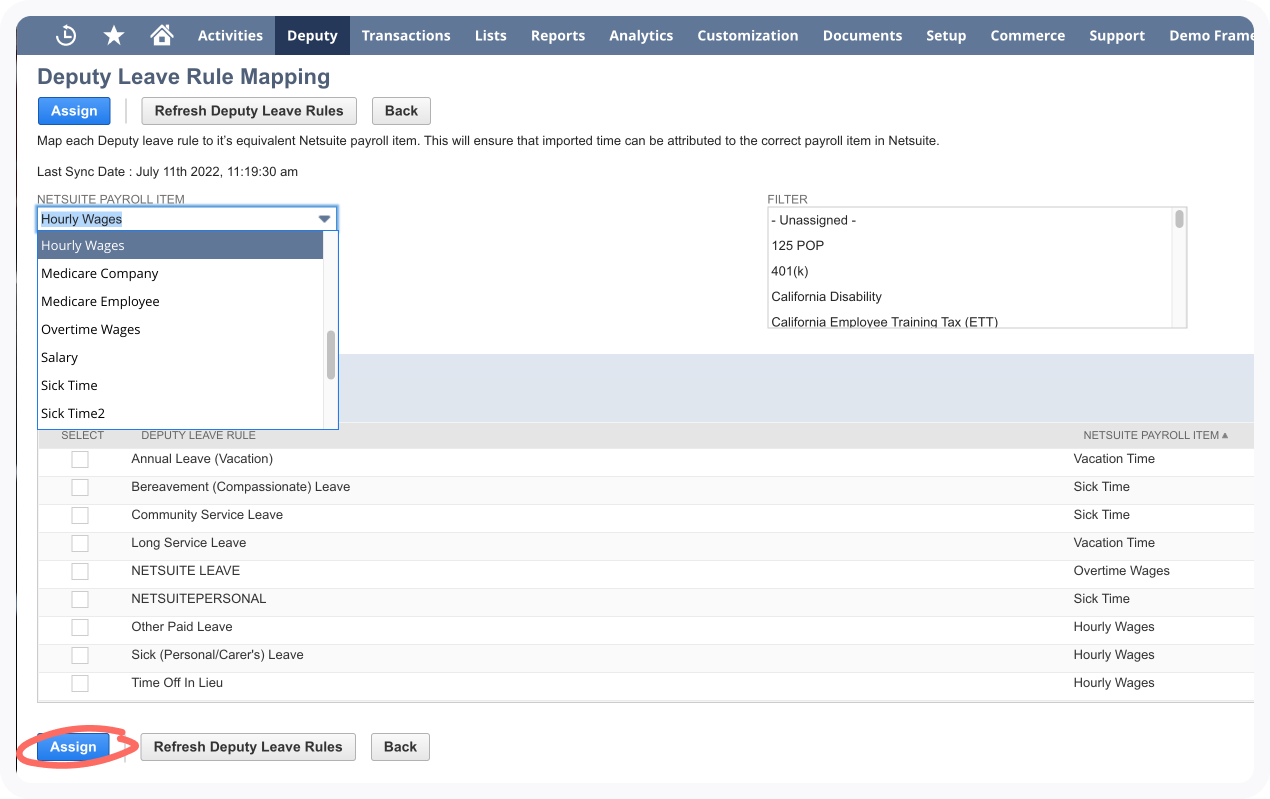Select - Unassigned - in Filter list

click(970, 220)
